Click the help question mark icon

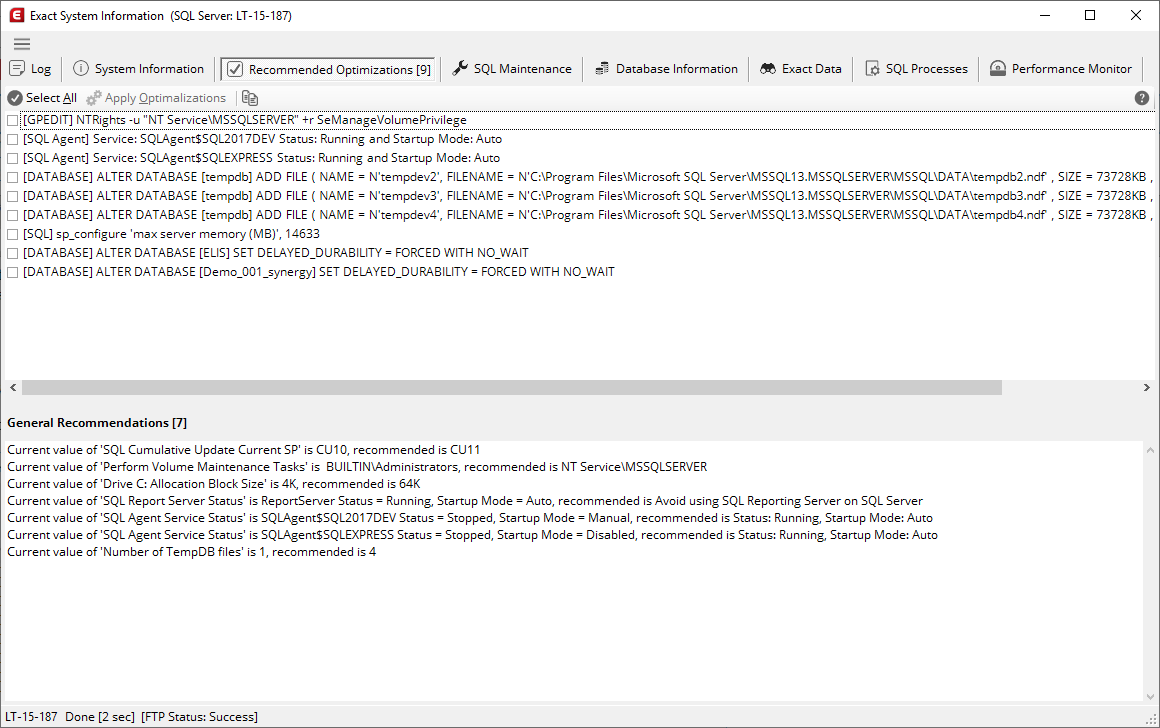coord(1141,97)
